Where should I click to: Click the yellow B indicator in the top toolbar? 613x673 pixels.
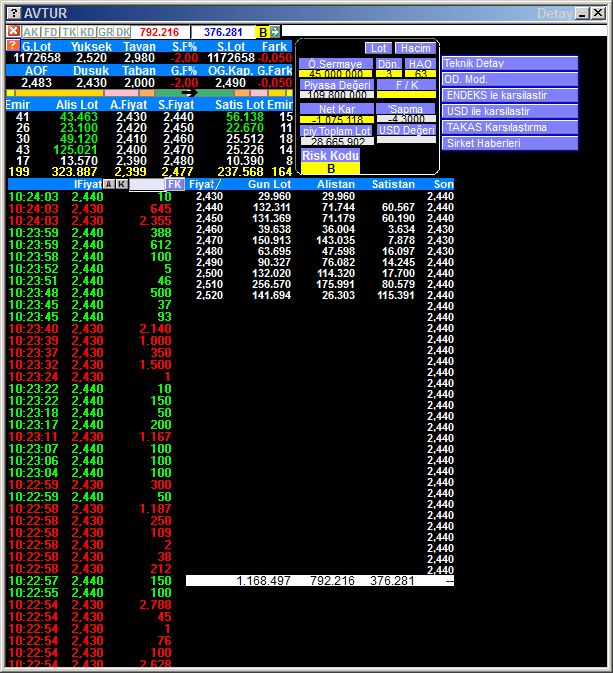pos(263,32)
